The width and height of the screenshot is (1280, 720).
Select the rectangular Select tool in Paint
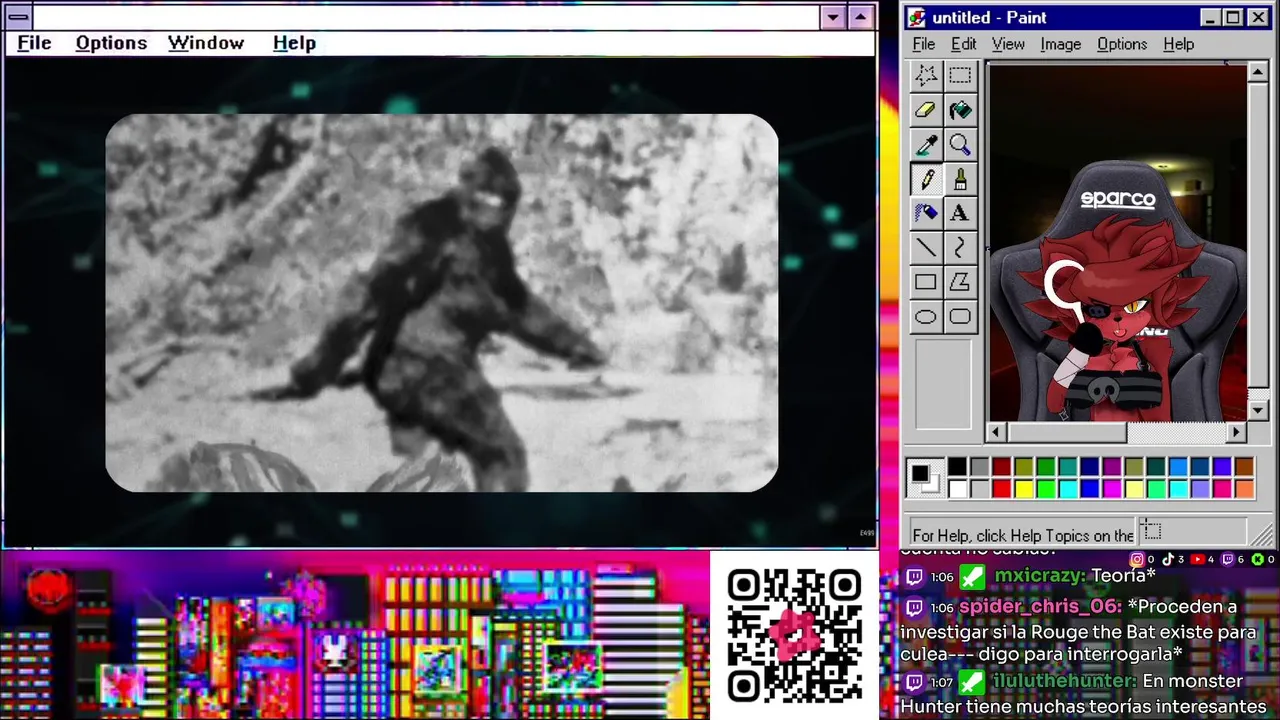pos(960,75)
